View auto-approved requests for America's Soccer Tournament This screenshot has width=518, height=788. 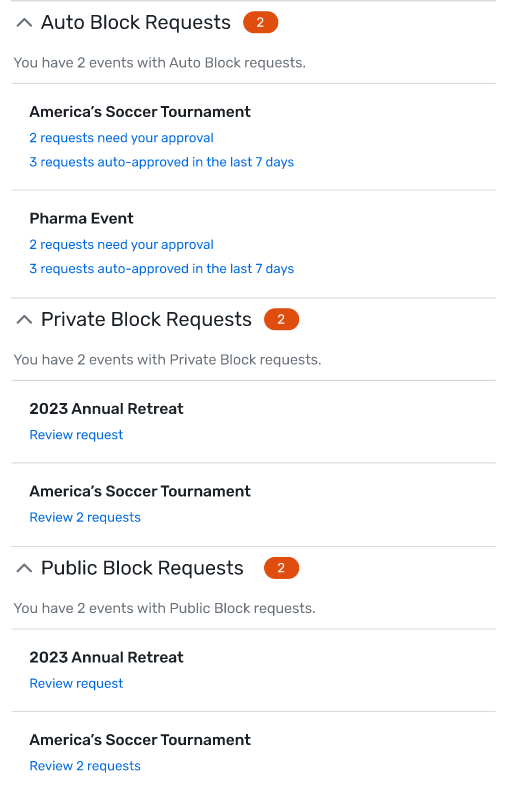pyautogui.click(x=161, y=162)
